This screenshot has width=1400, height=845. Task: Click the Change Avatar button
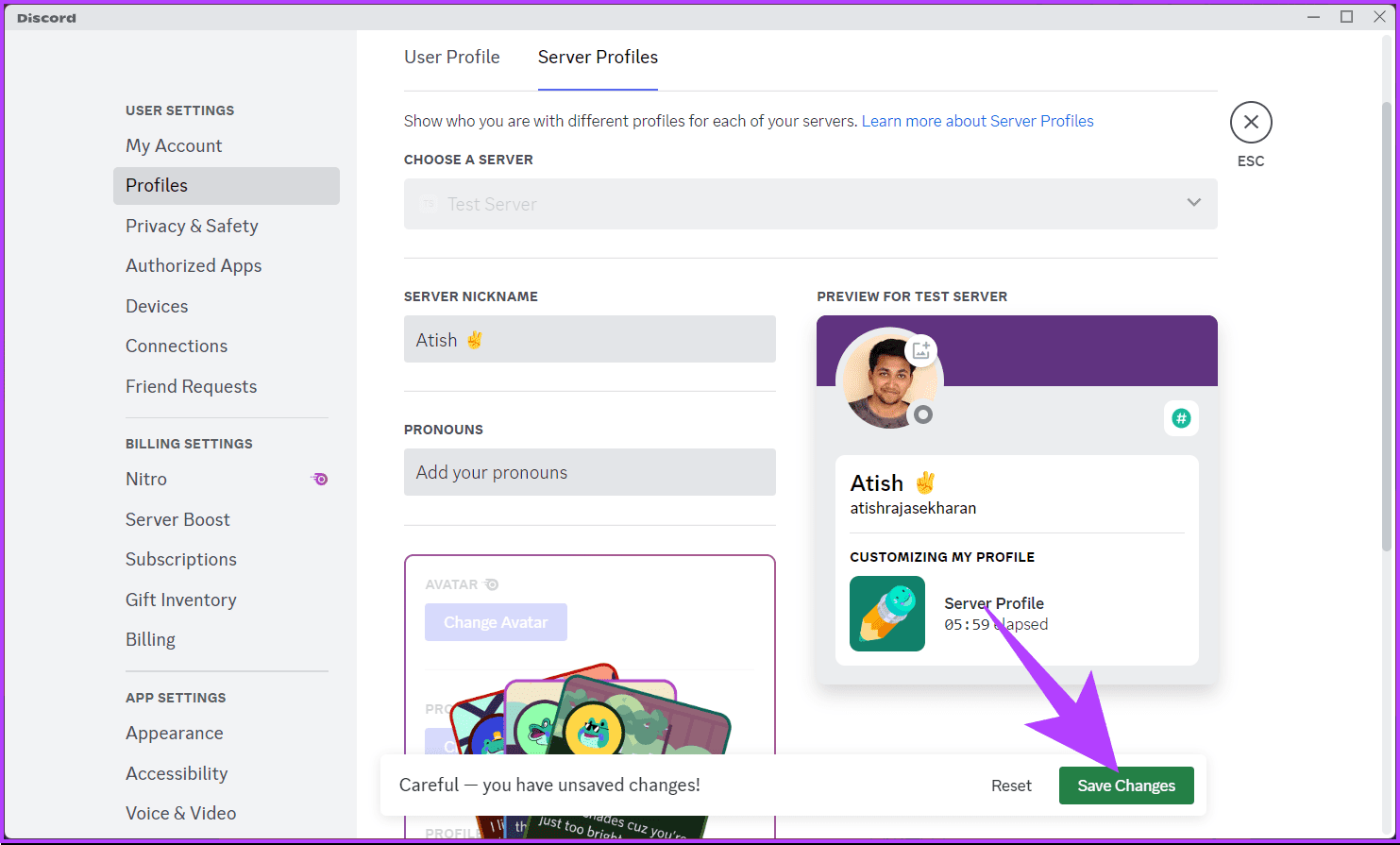[496, 622]
